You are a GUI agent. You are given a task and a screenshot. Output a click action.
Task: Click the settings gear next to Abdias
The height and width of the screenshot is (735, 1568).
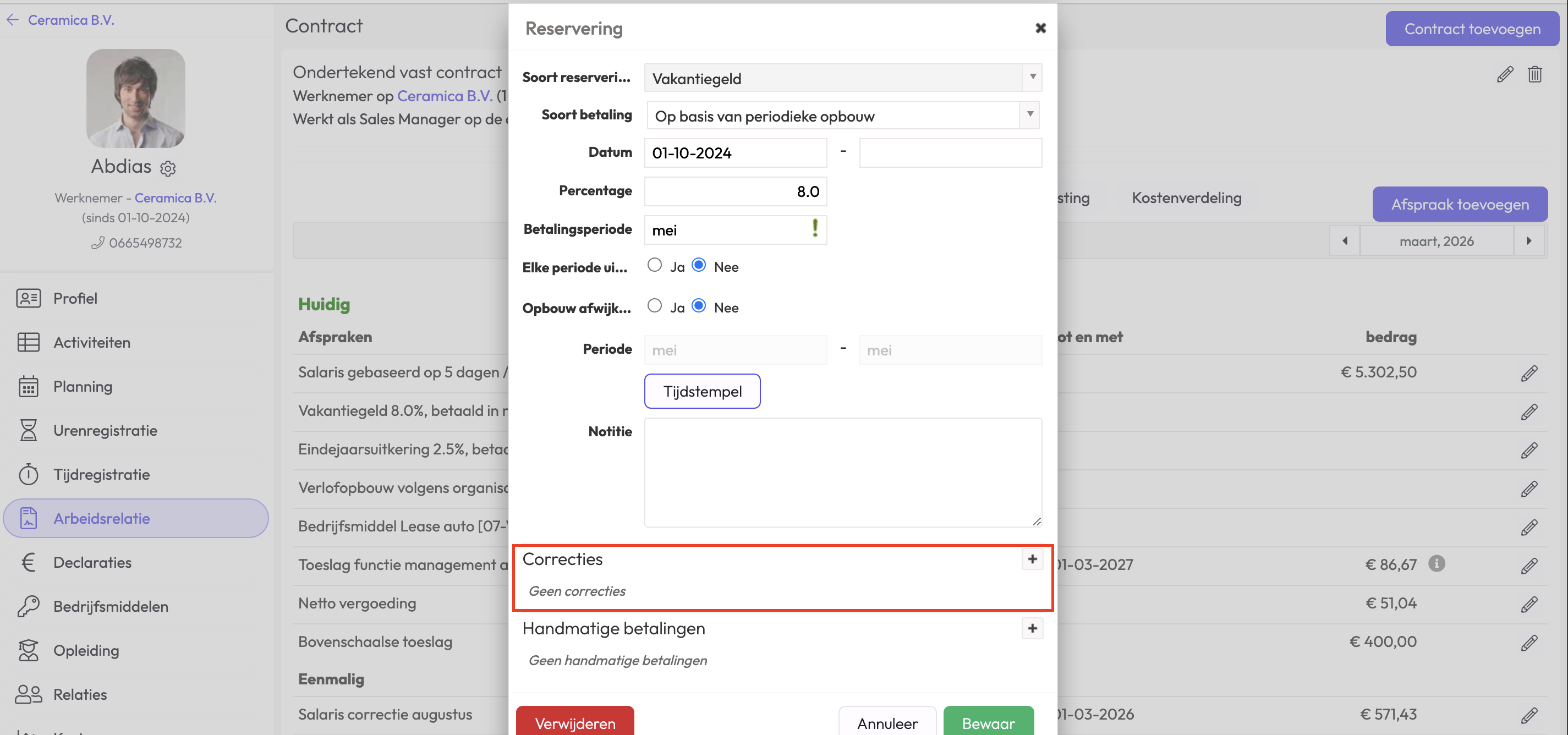click(x=167, y=168)
